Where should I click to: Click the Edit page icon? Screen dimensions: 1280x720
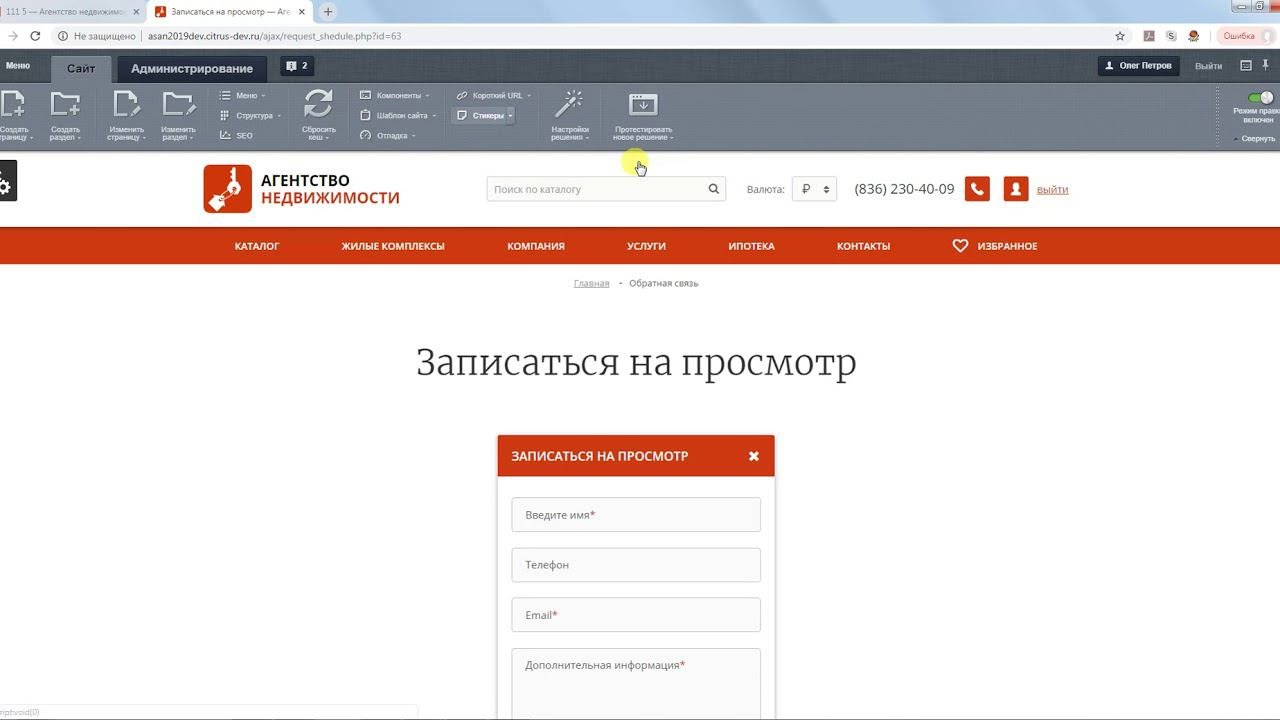126,104
